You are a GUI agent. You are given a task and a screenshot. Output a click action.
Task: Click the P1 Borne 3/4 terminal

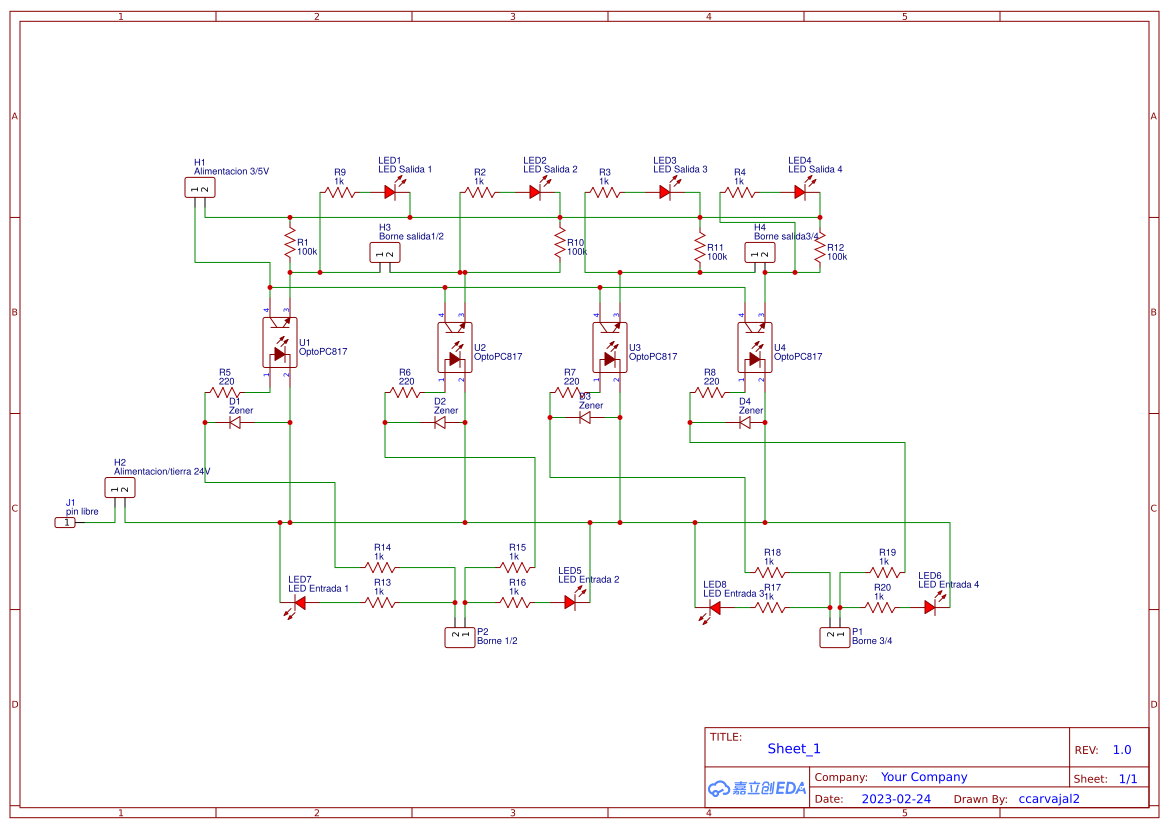(835, 635)
